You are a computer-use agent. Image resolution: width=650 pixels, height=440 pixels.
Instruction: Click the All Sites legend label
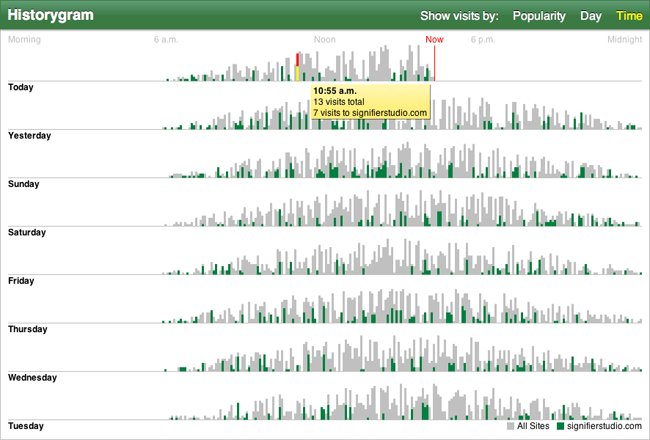pyautogui.click(x=533, y=426)
